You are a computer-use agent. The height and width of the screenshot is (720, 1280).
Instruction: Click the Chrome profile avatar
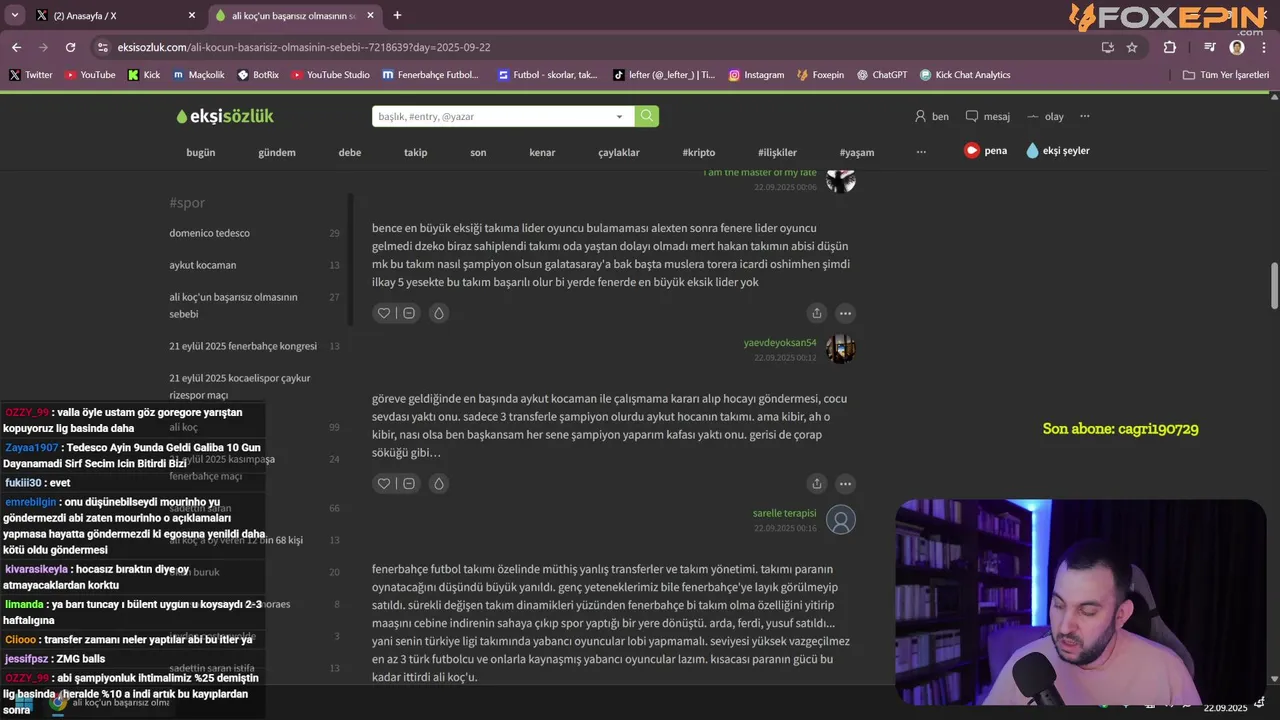pyautogui.click(x=1237, y=47)
